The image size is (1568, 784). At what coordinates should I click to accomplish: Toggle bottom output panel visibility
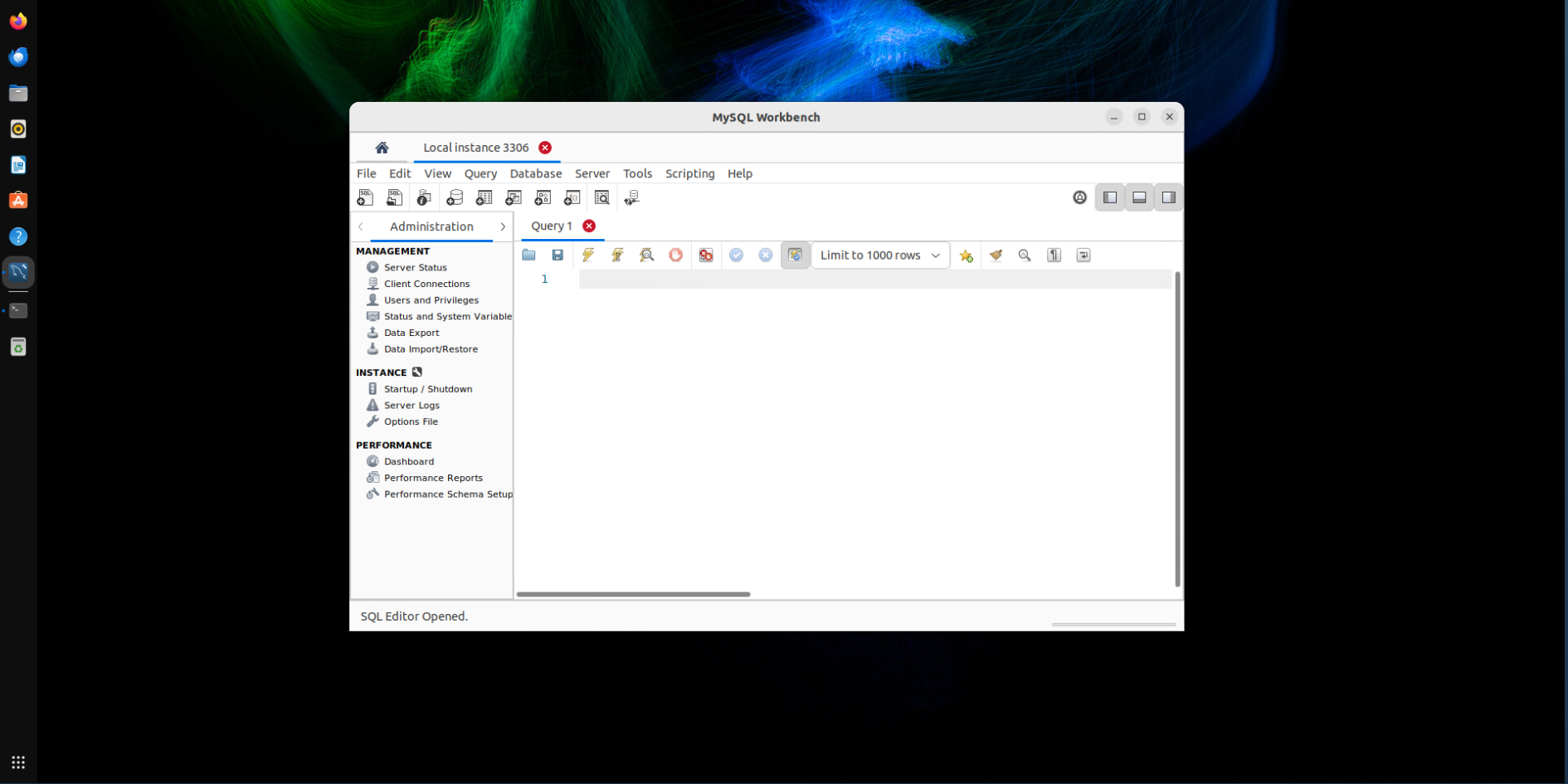(x=1139, y=197)
